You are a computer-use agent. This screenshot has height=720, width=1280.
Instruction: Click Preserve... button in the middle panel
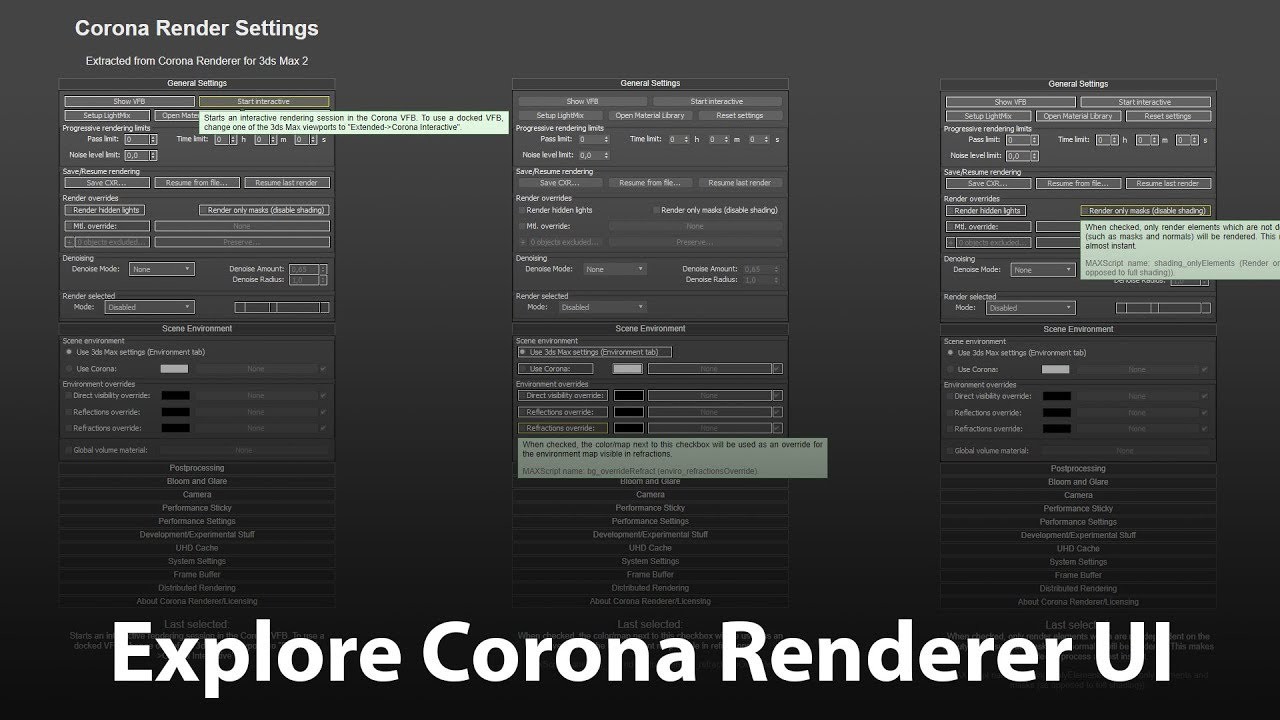click(x=695, y=242)
